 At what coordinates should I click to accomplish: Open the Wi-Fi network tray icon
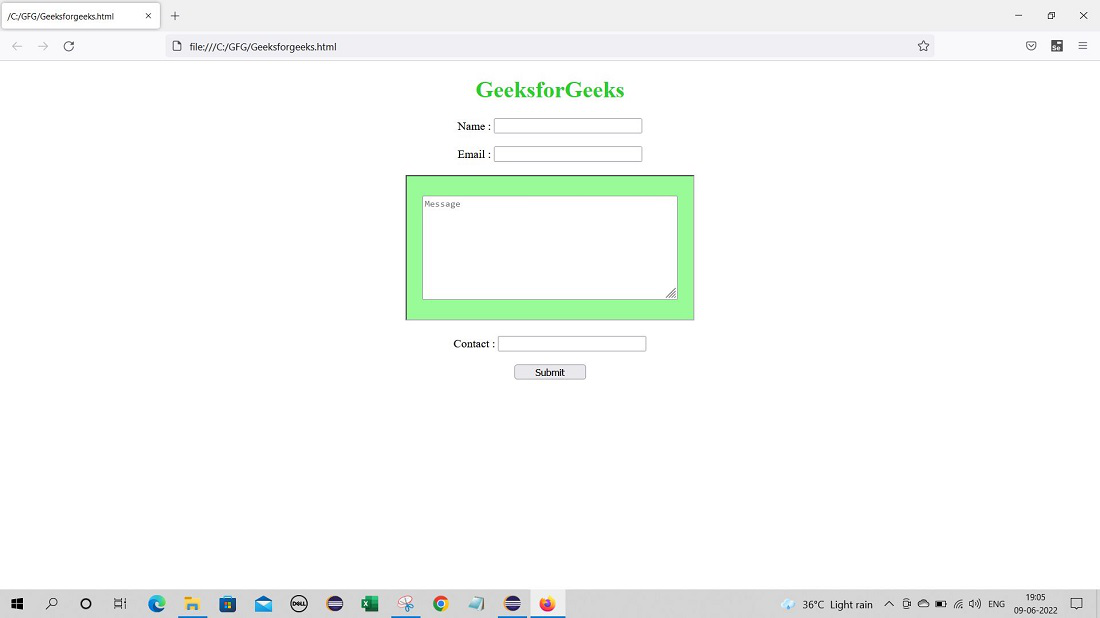coord(958,604)
